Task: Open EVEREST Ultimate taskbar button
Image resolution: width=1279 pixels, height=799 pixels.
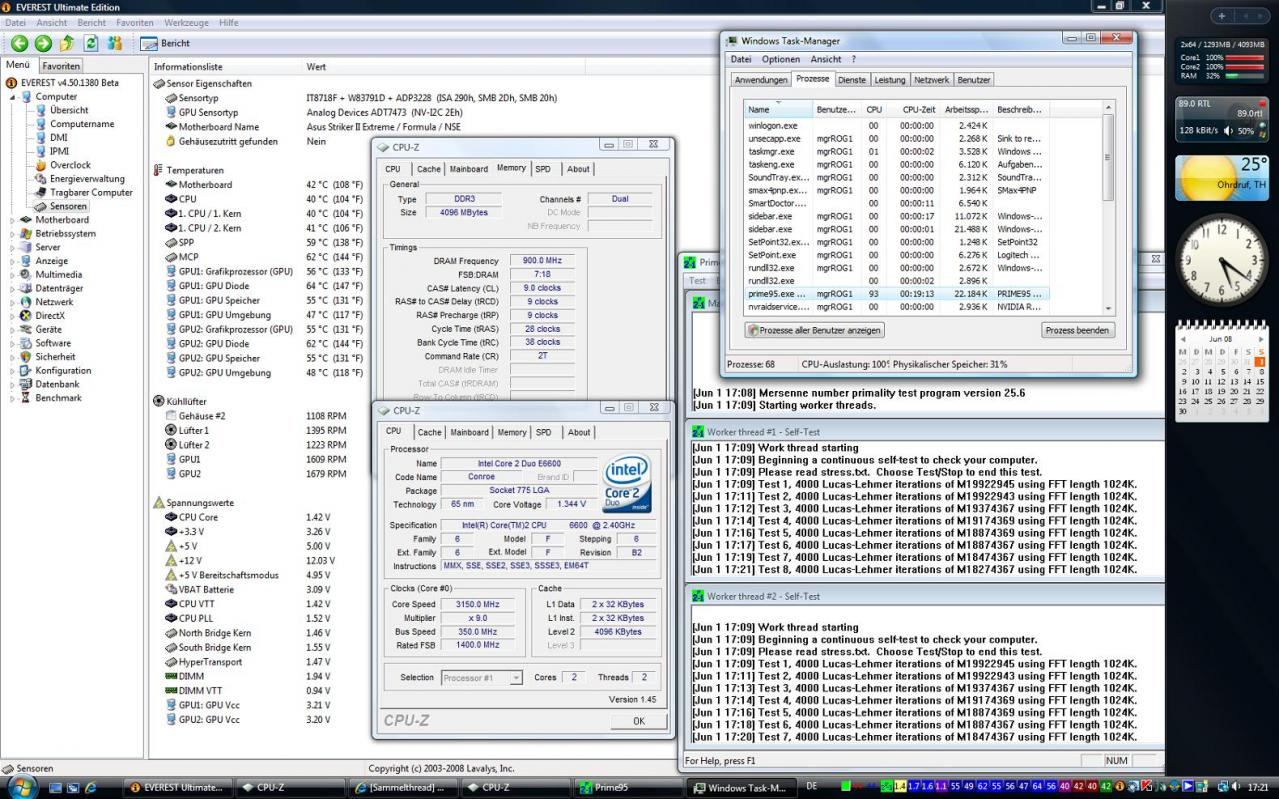Action: pos(177,788)
